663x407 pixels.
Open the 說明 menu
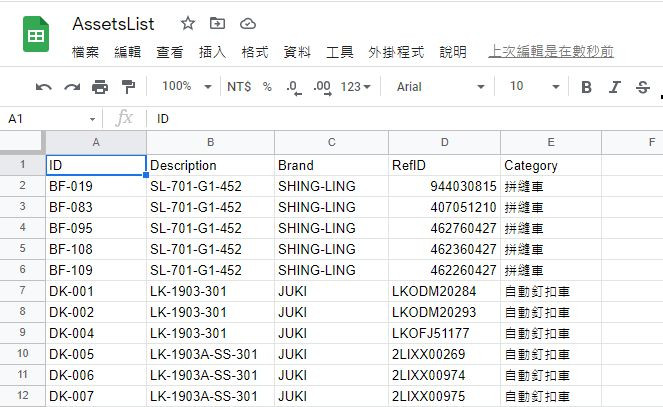tap(453, 52)
